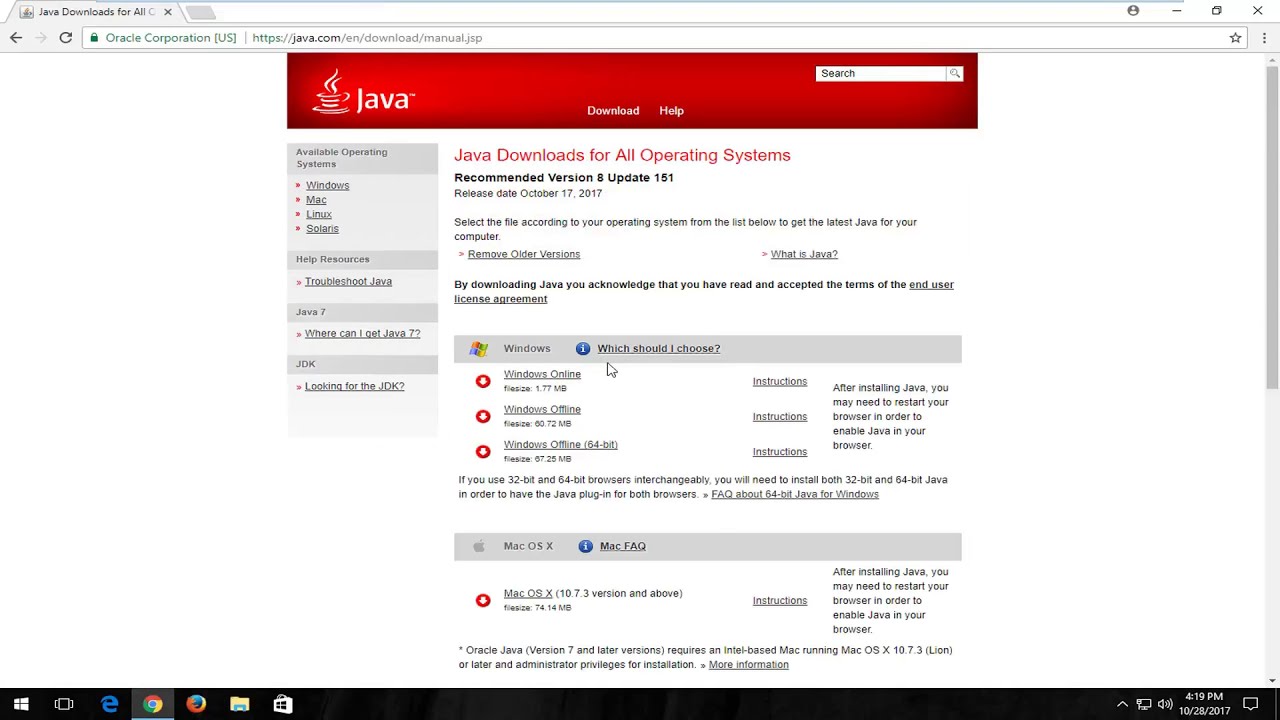
Task: Download the Windows Online installer link
Action: tap(542, 374)
